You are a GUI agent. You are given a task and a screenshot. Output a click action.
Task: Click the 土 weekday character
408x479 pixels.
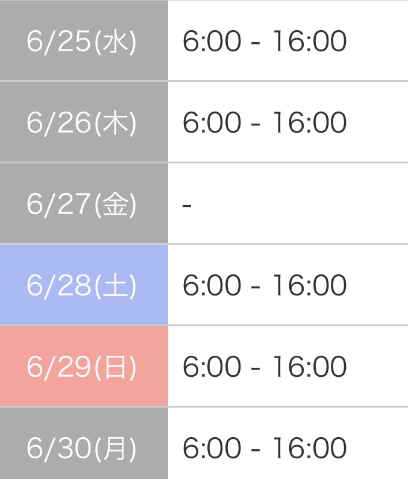click(x=115, y=286)
